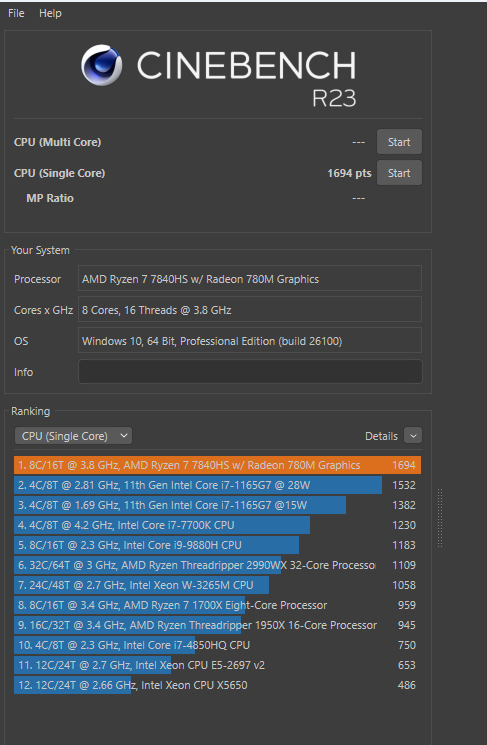Click the 1694 pts single core score
487x745 pixels.
click(x=349, y=173)
